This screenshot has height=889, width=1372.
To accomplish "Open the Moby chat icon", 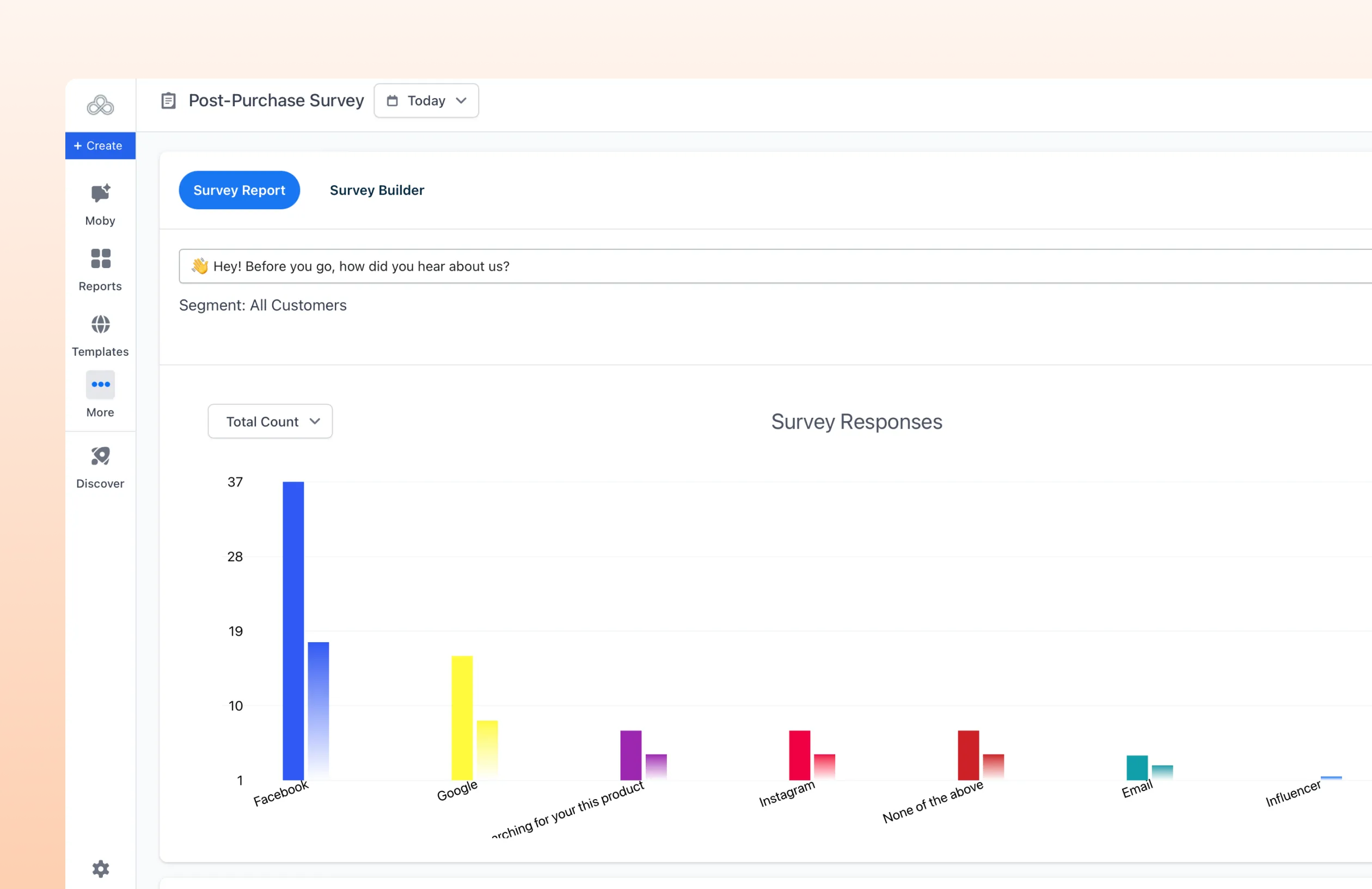I will [x=100, y=193].
